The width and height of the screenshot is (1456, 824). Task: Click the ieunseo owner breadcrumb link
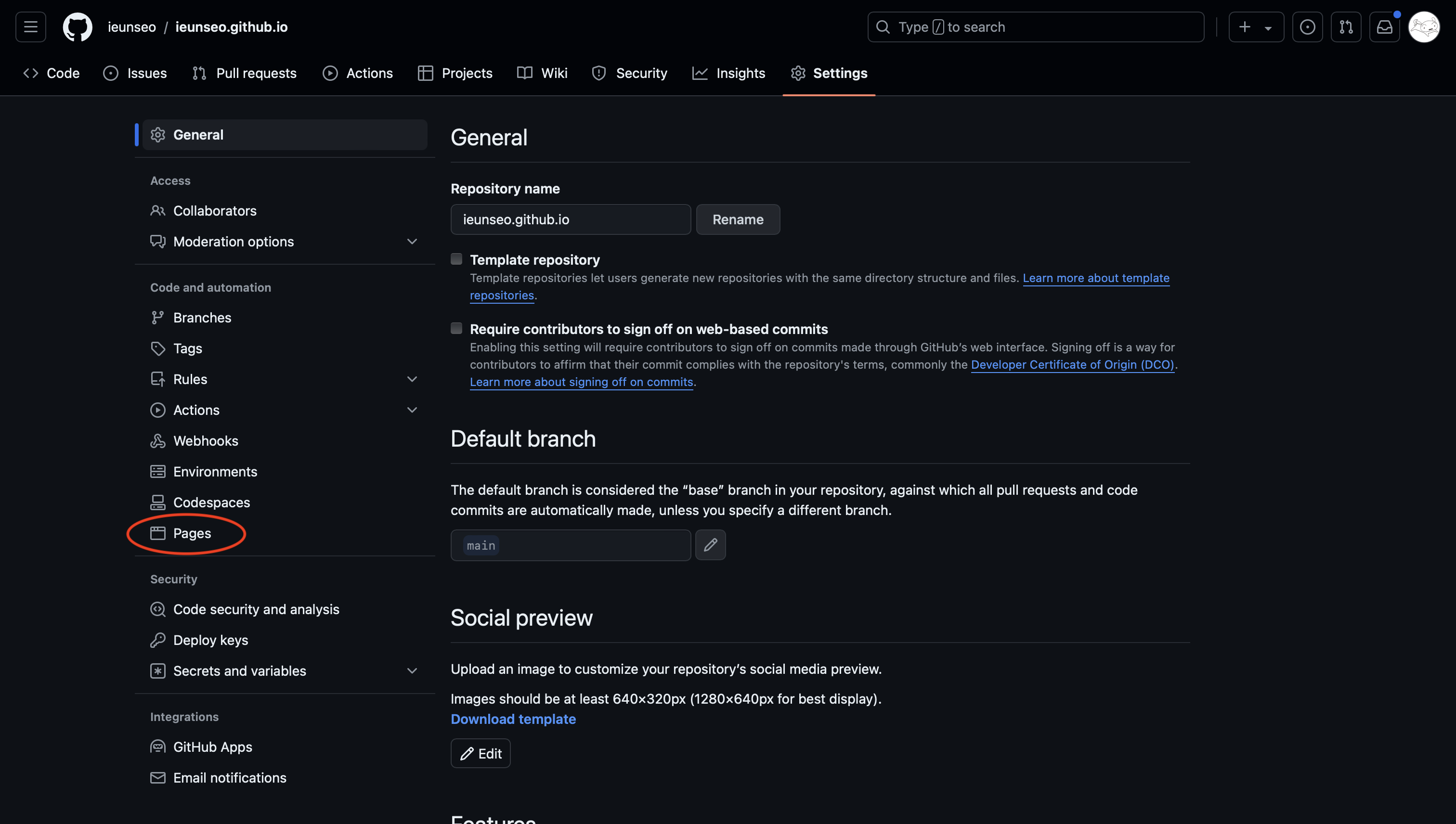[x=132, y=26]
